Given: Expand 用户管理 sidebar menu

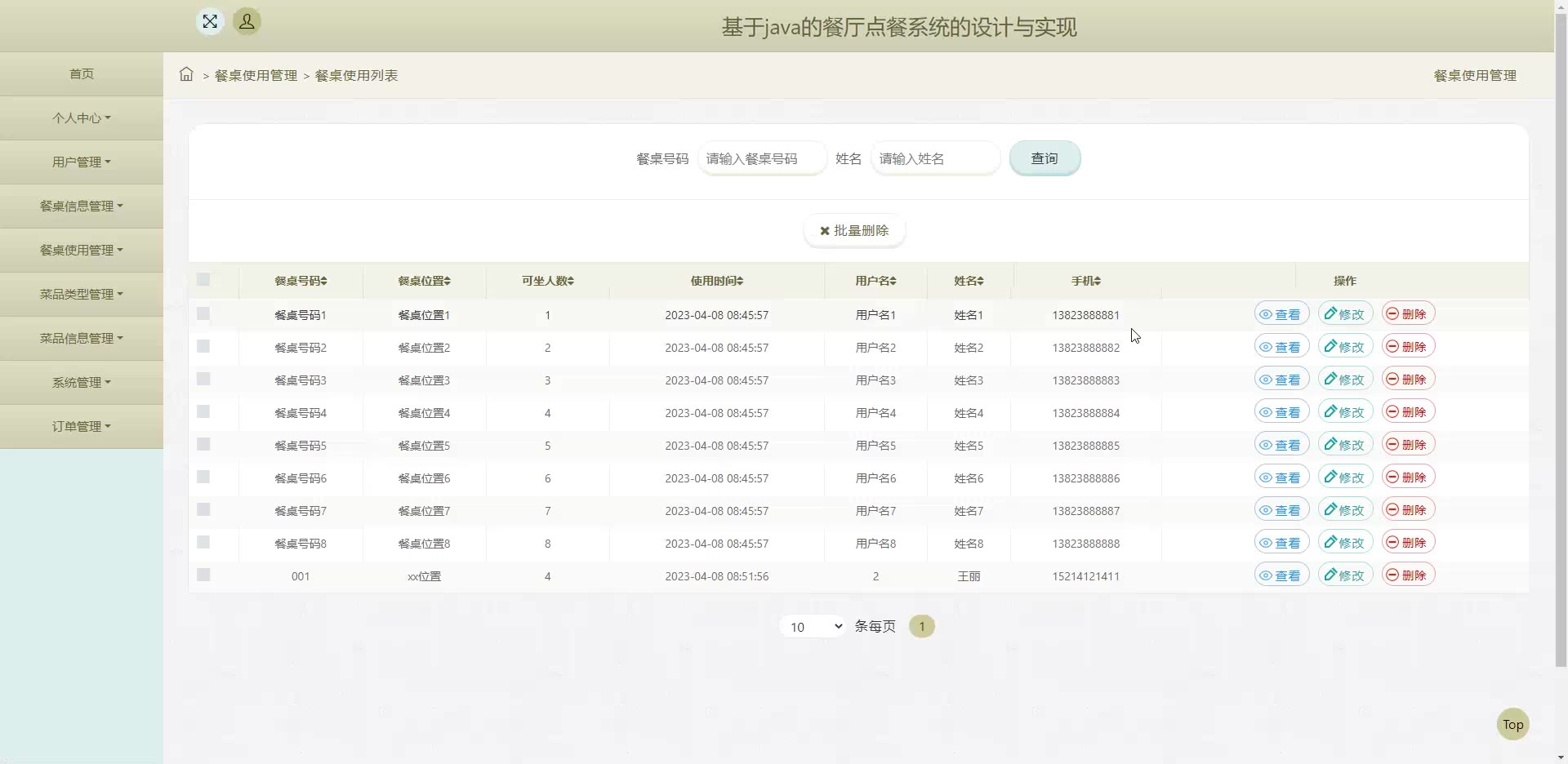Looking at the screenshot, I should pos(82,162).
